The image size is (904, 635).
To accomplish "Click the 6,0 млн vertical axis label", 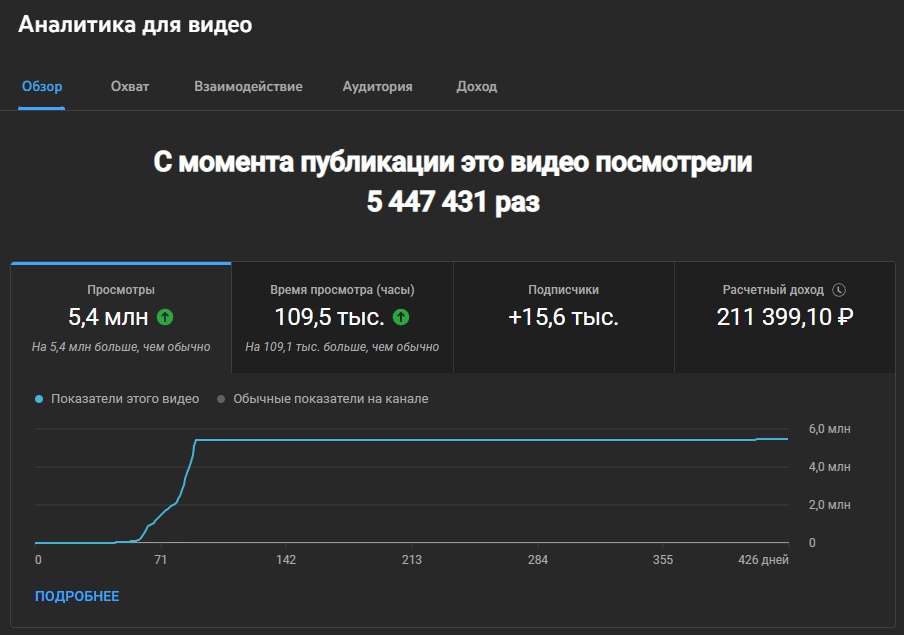I will (829, 429).
